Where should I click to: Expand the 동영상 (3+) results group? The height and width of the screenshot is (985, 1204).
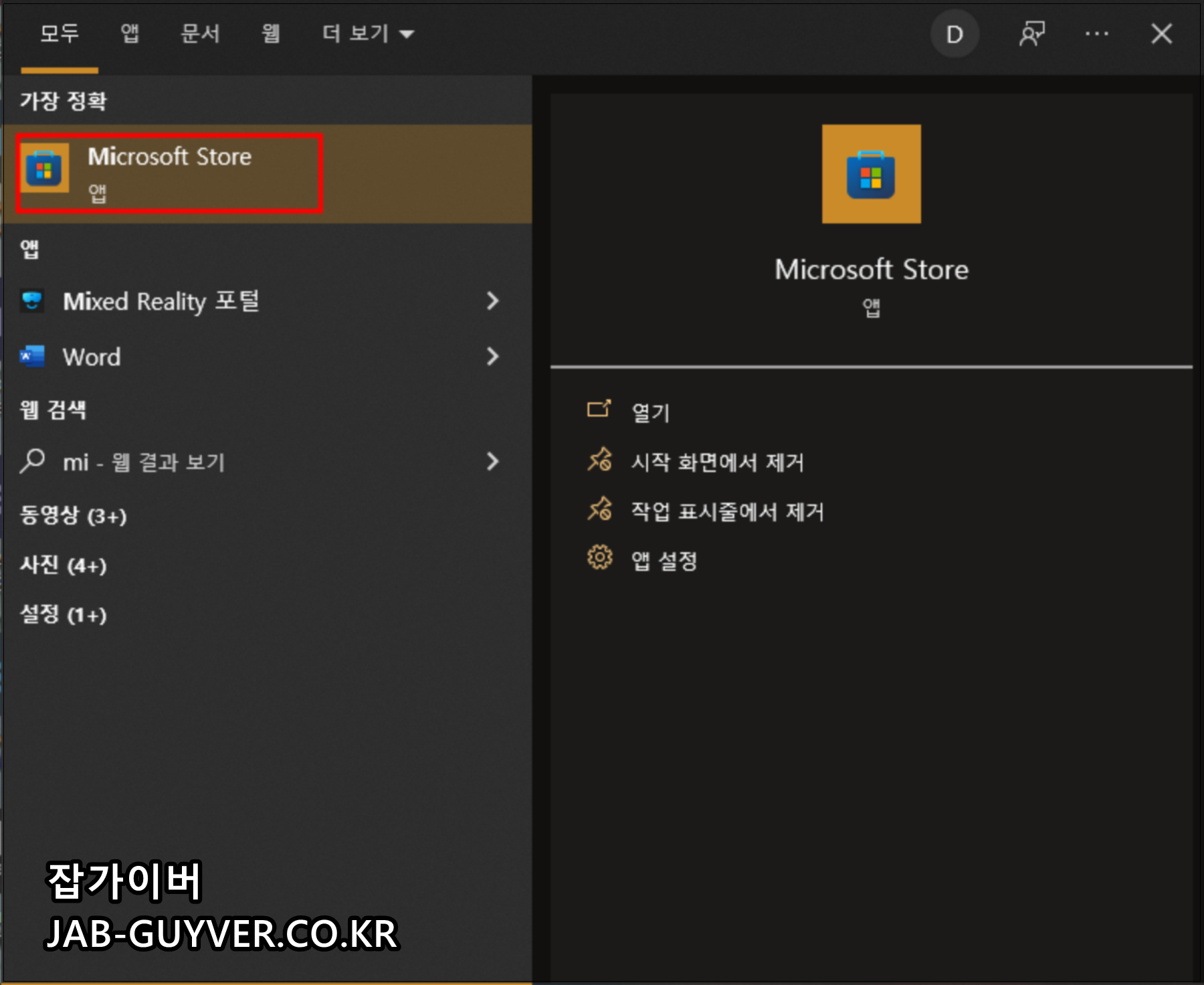[74, 515]
